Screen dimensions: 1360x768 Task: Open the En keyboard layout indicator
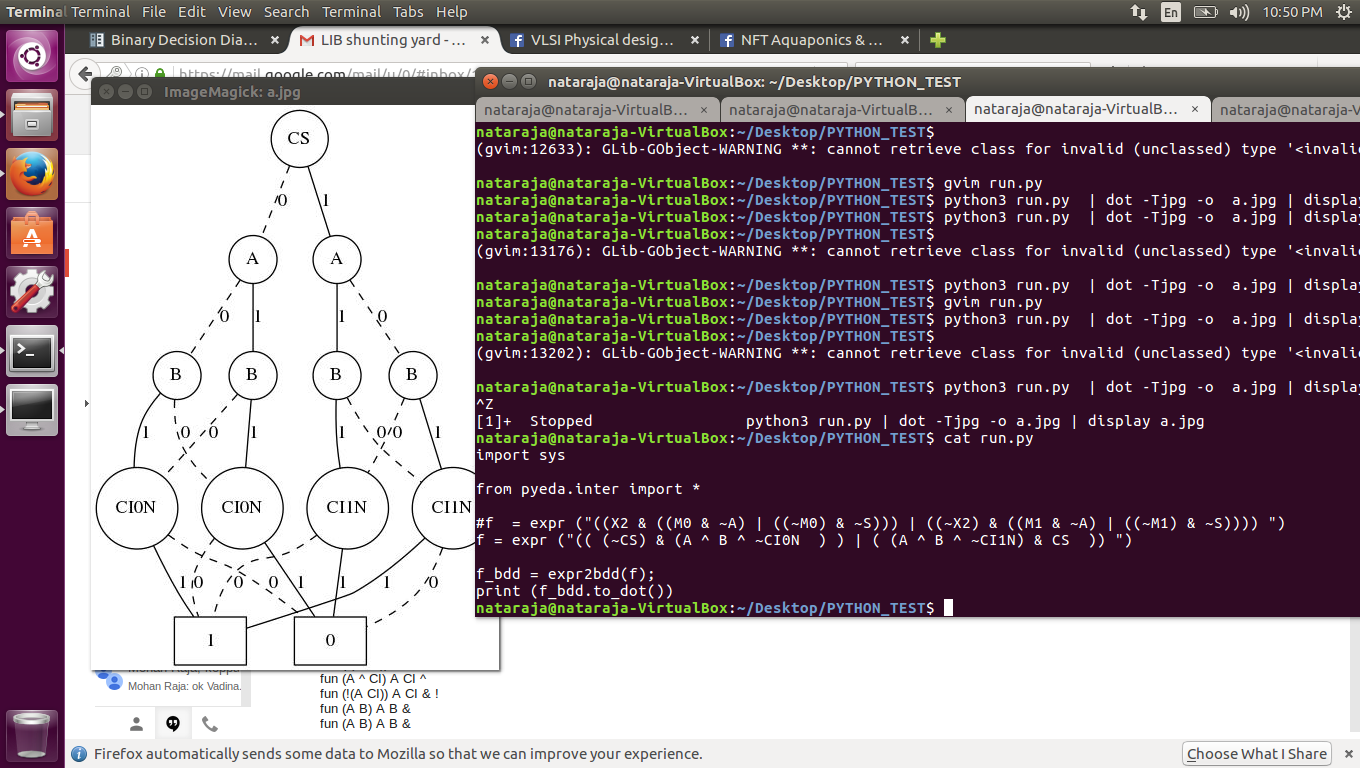tap(1171, 12)
